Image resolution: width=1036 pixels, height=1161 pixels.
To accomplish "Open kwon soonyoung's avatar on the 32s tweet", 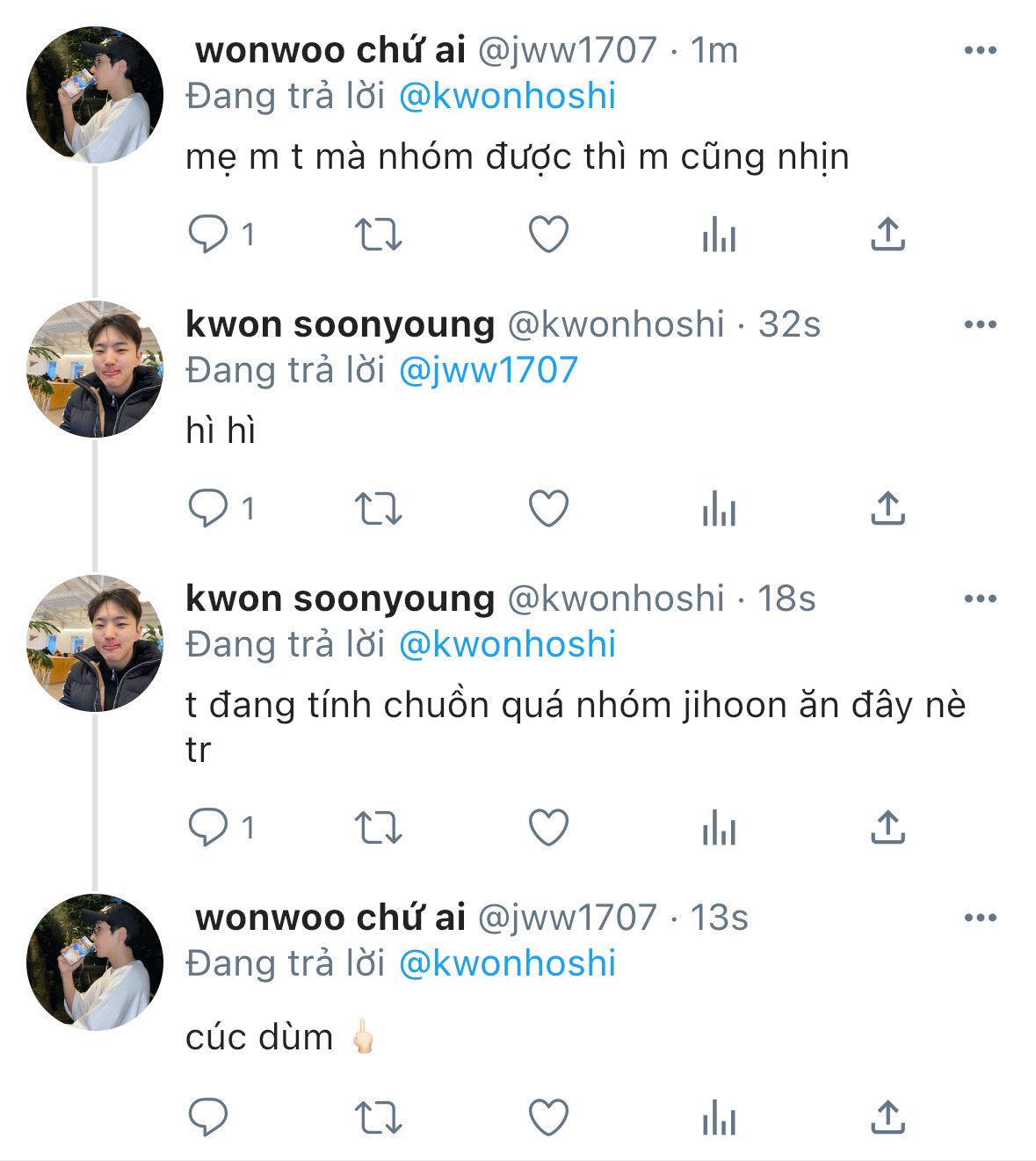I will pyautogui.click(x=95, y=369).
